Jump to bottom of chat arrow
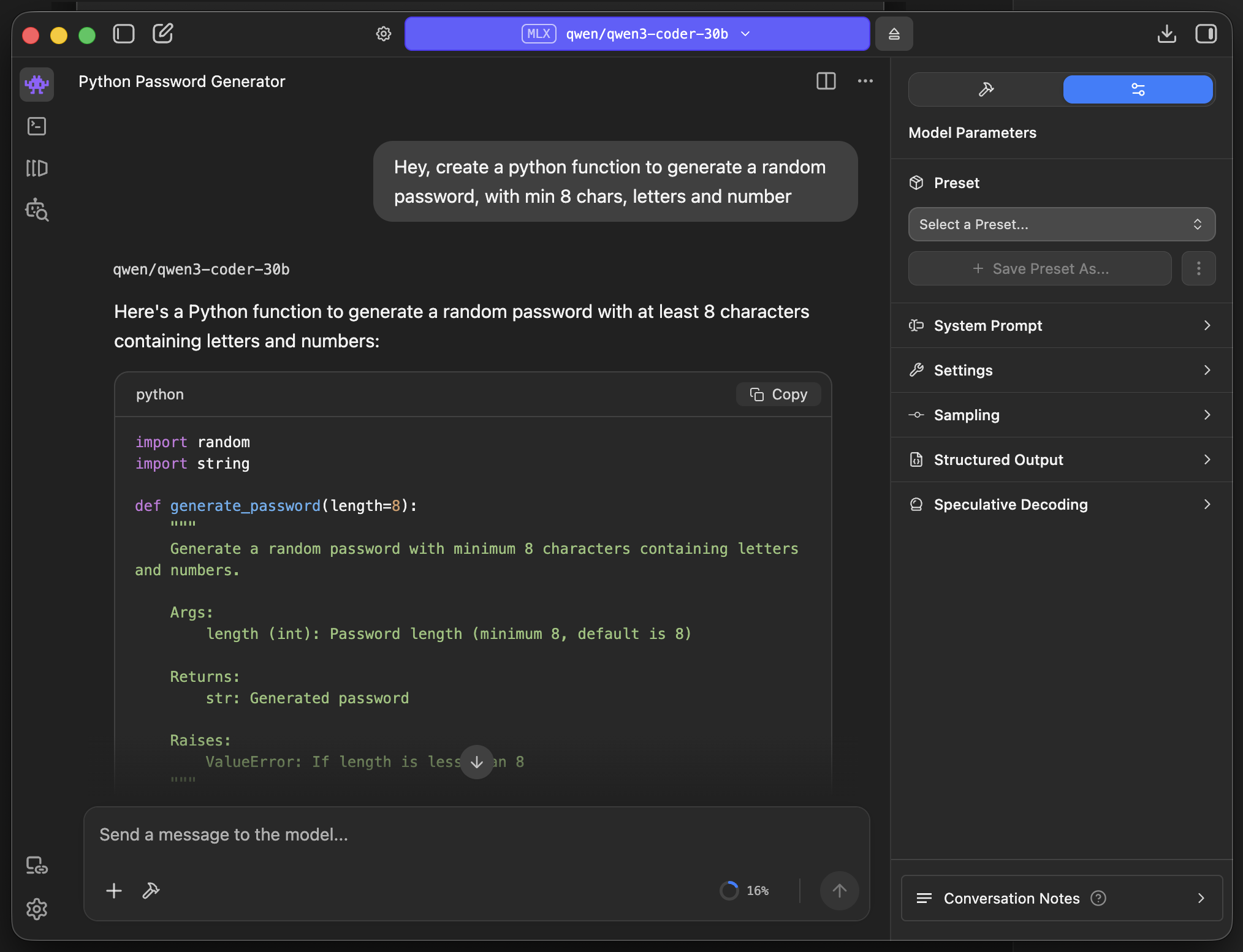The width and height of the screenshot is (1243, 952). click(477, 762)
